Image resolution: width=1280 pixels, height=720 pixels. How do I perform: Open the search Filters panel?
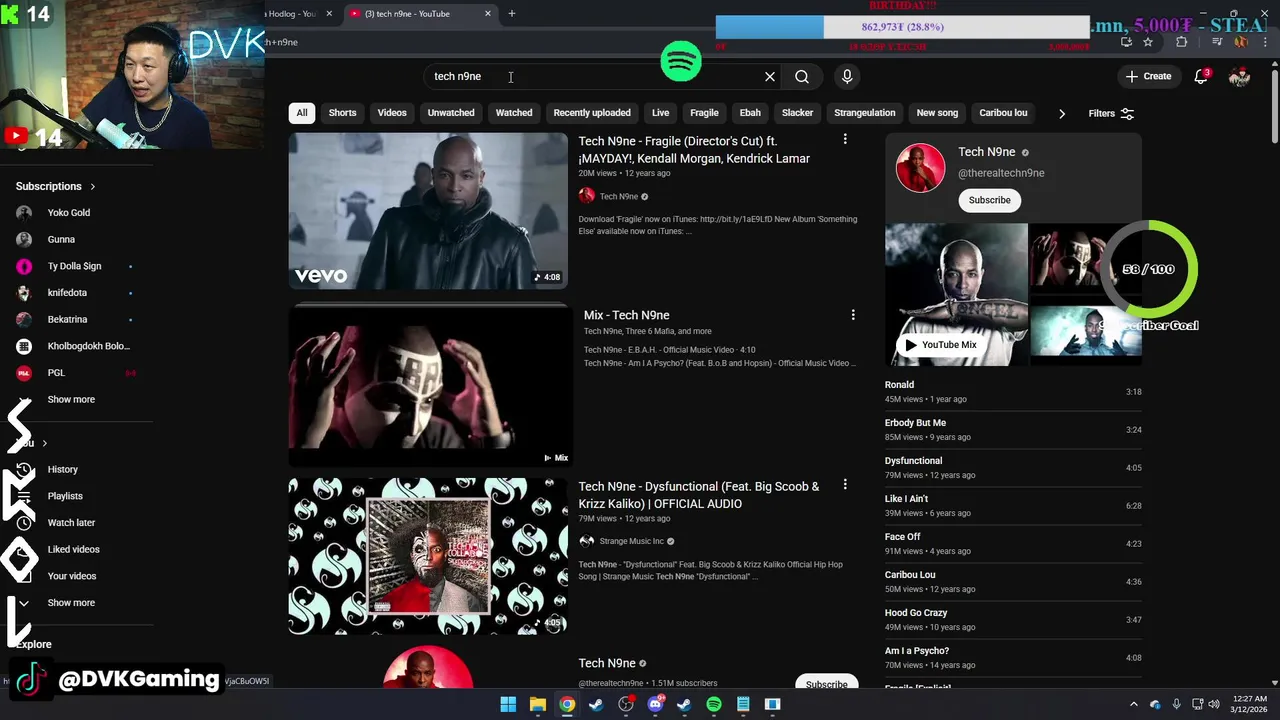coord(1111,113)
